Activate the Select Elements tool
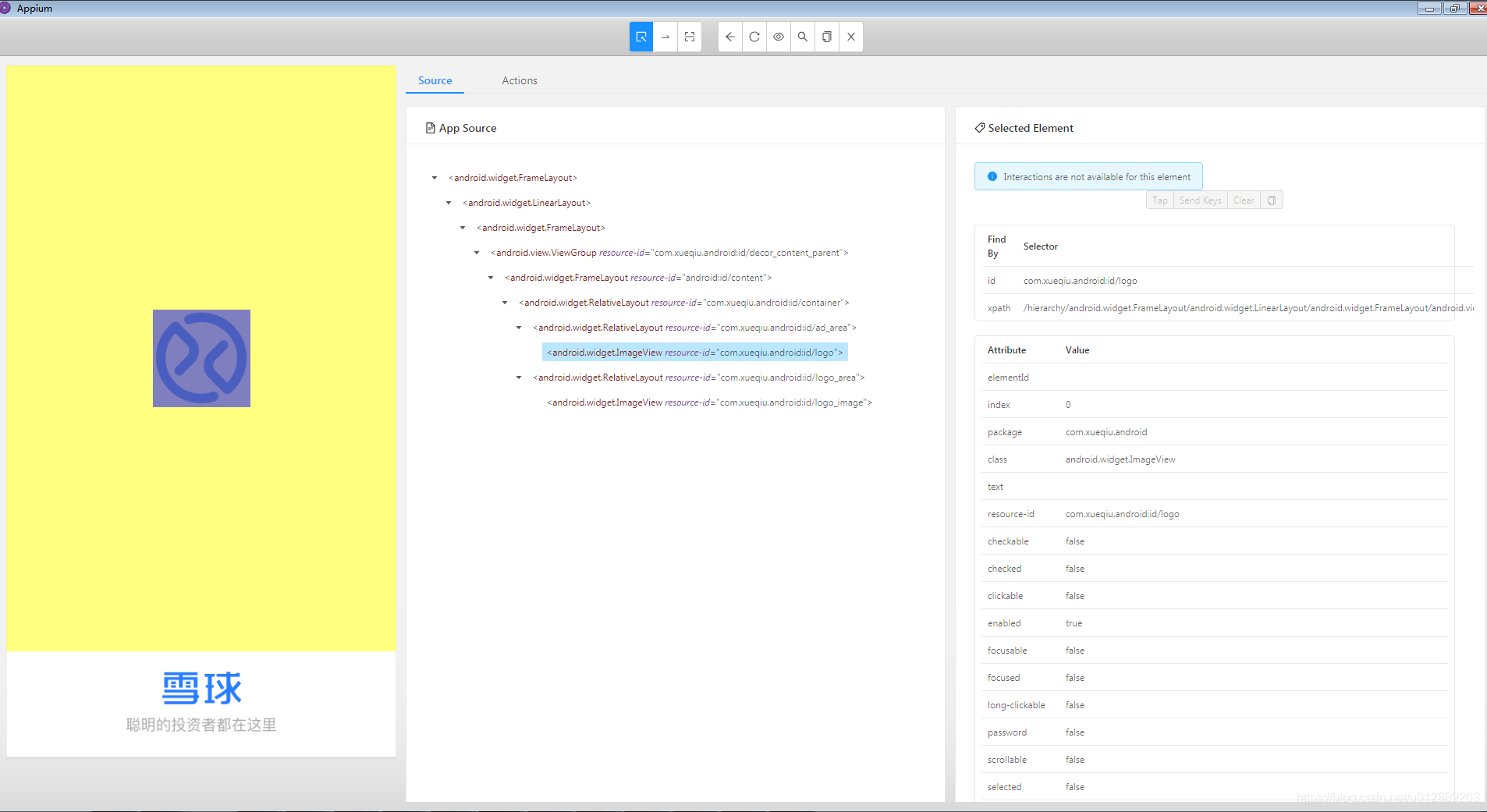 (x=641, y=37)
